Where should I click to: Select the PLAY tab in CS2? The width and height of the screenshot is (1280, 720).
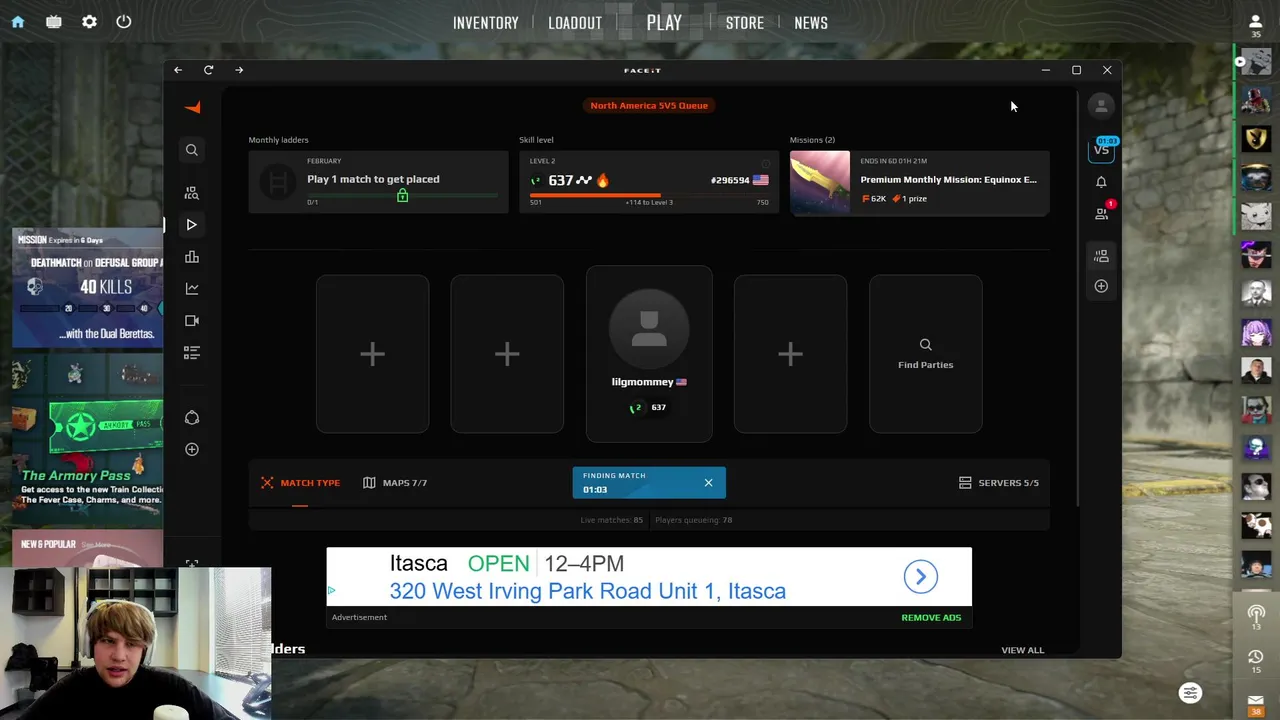coord(664,22)
